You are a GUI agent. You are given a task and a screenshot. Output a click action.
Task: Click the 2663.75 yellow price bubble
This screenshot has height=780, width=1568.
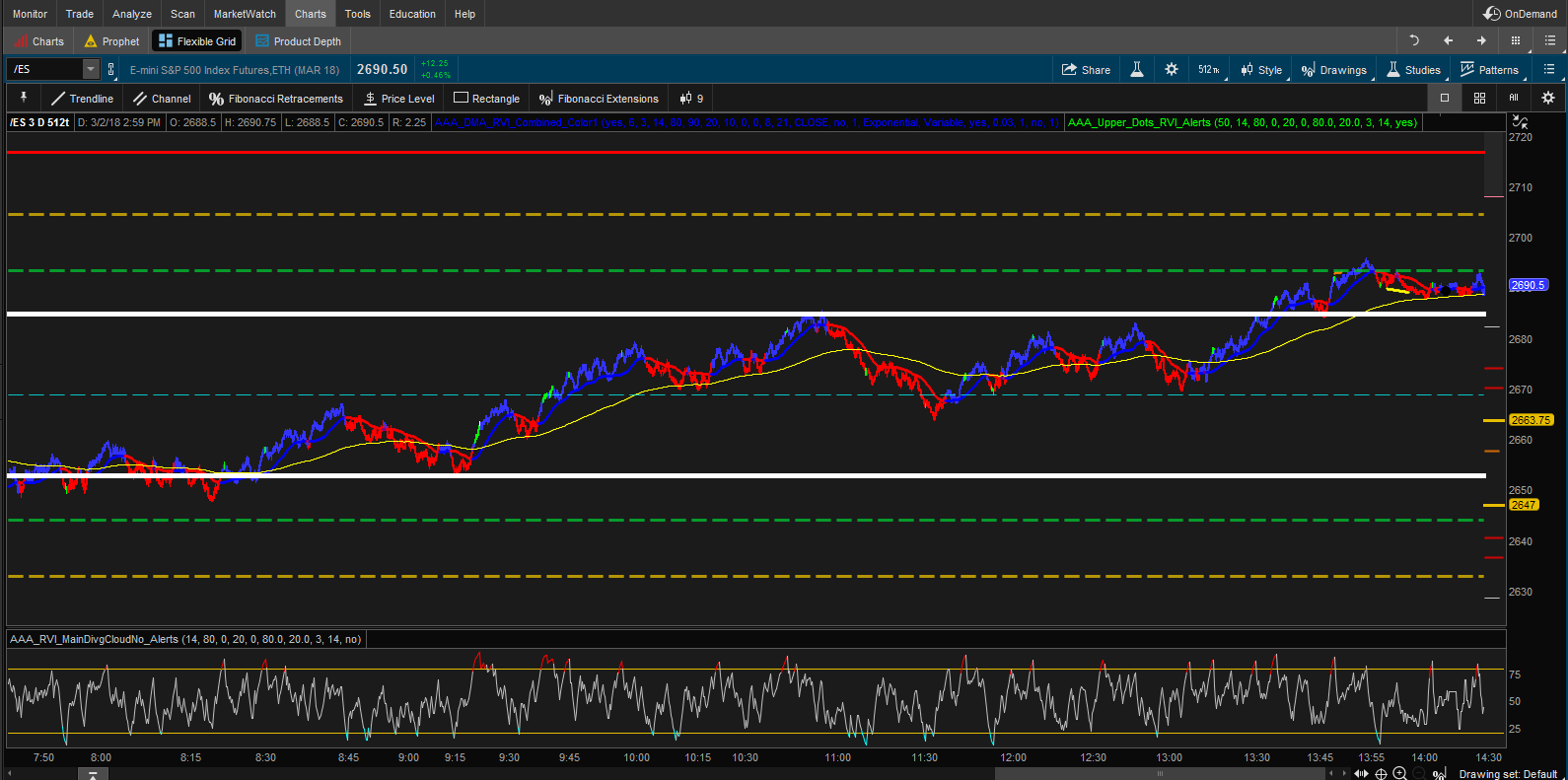[1531, 420]
